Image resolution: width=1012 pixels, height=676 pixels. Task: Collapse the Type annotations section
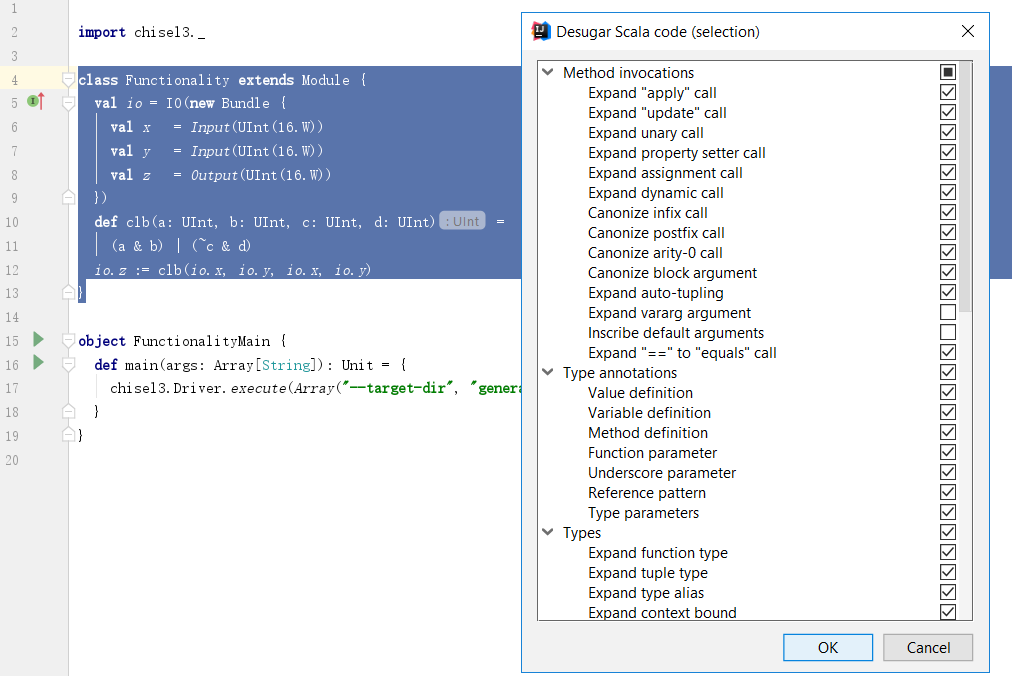(x=548, y=372)
